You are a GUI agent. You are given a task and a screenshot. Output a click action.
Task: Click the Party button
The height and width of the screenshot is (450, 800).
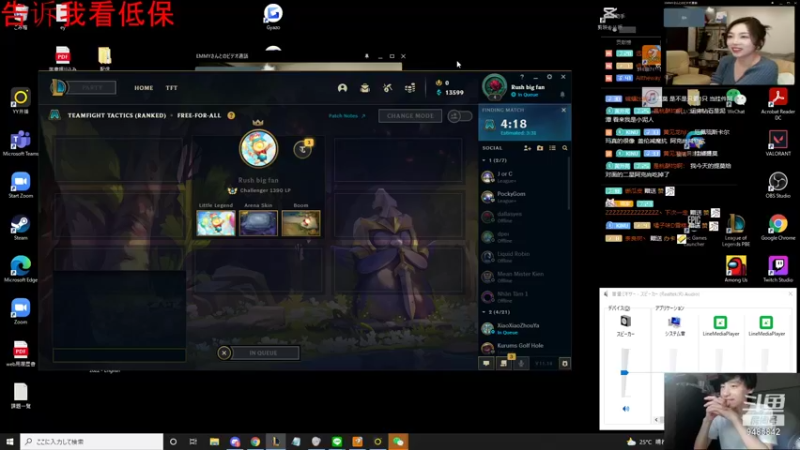pyautogui.click(x=92, y=88)
